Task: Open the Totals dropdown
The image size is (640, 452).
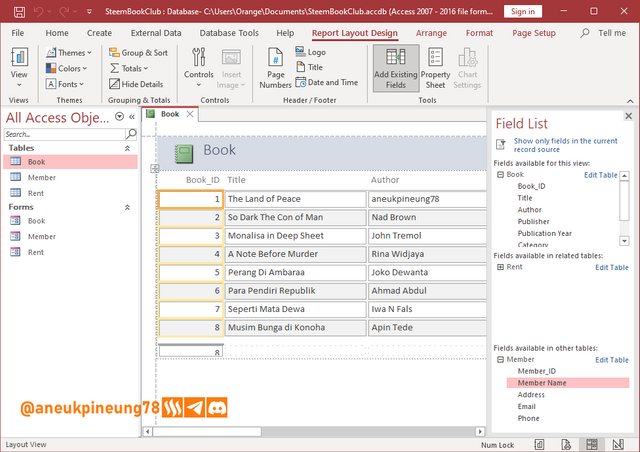Action: [129, 68]
